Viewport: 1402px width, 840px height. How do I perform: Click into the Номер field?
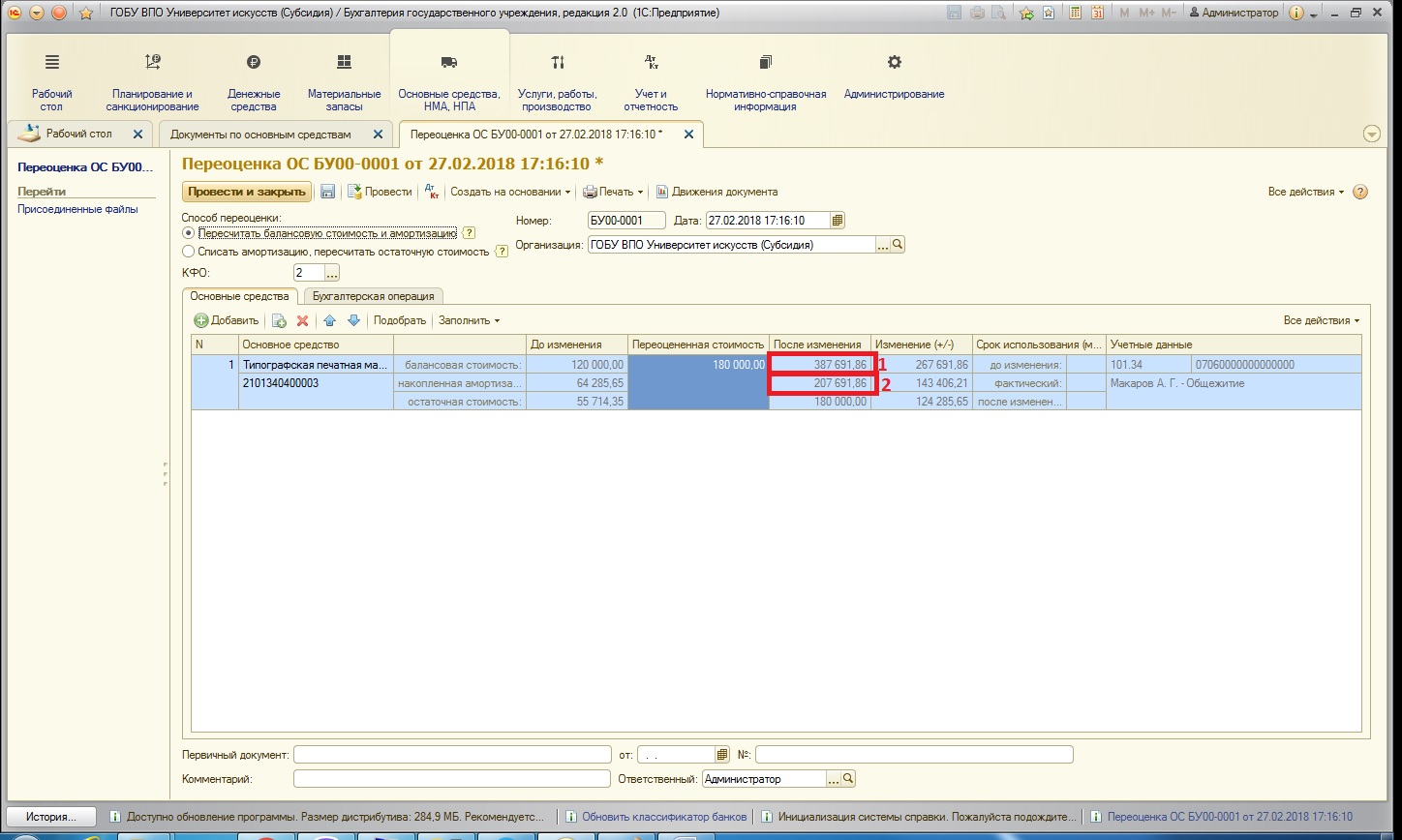(x=626, y=220)
